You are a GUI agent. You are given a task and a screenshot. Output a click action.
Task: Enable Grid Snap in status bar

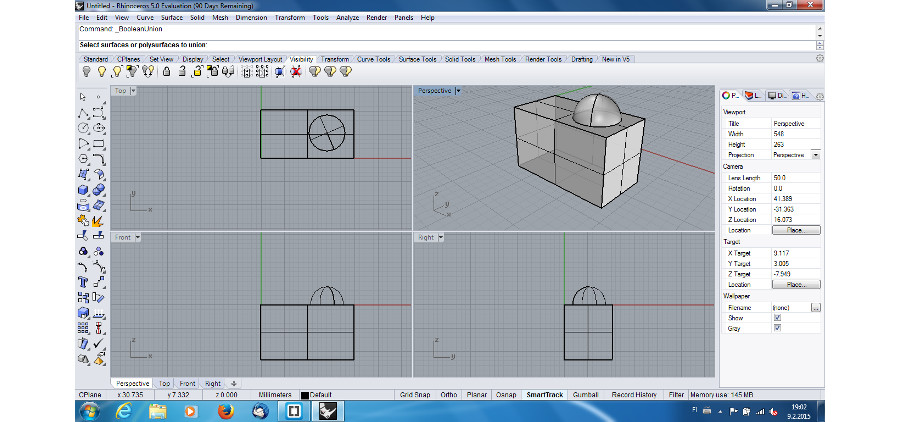[413, 395]
